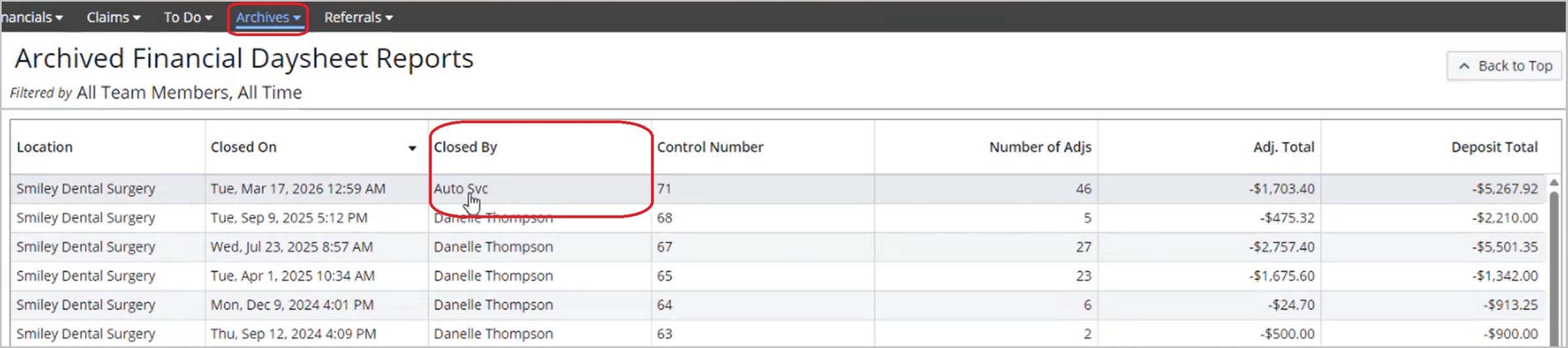Viewport: 1568px width, 348px height.
Task: Open the Claims dropdown menu
Action: [x=113, y=18]
